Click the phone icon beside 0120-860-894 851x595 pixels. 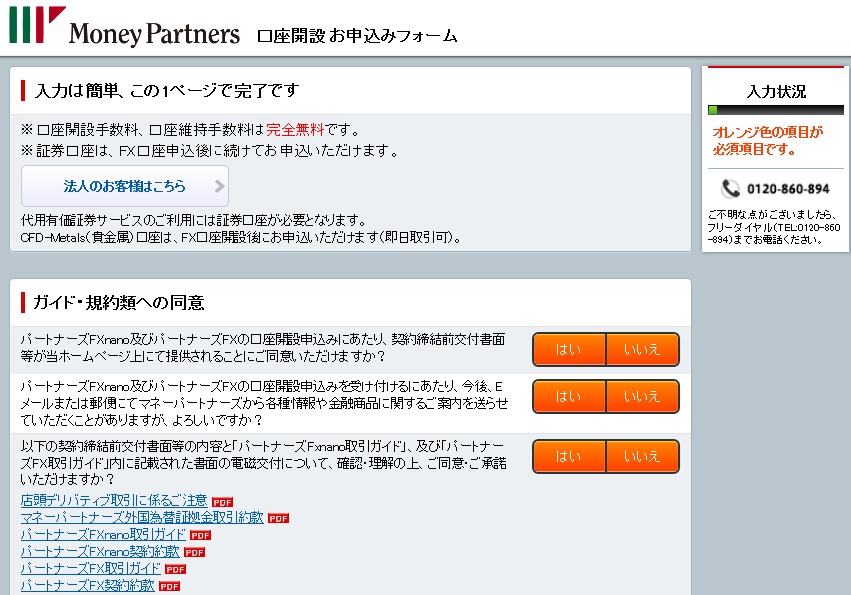(731, 188)
